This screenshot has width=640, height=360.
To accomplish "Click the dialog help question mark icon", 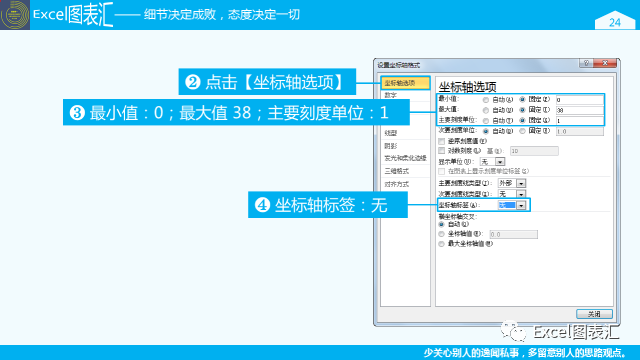I will click(x=586, y=63).
